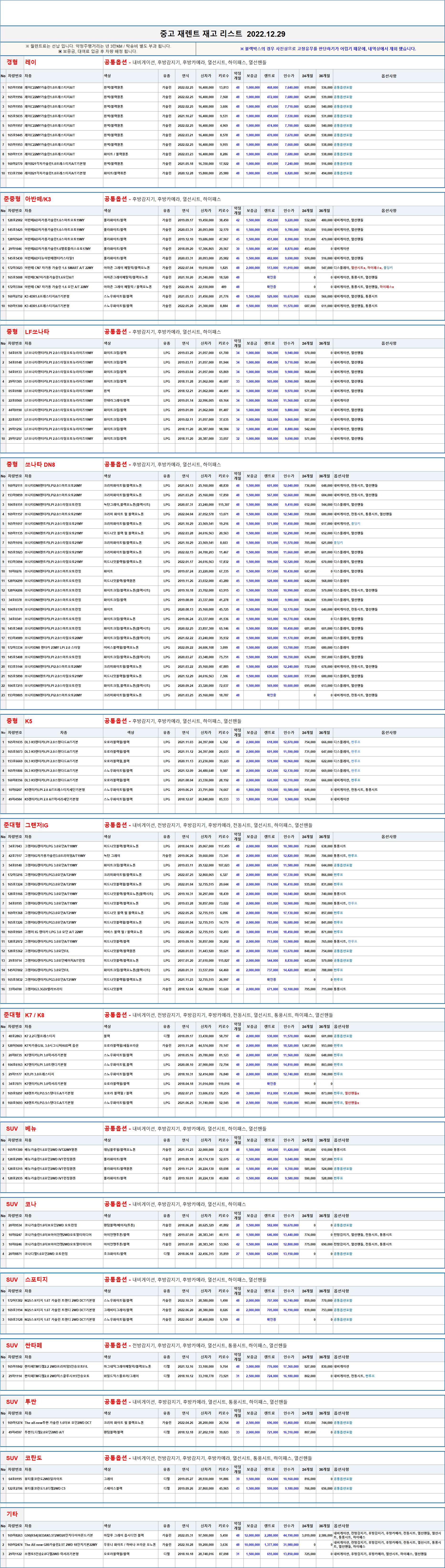
Task: Select the '중형' label beside K5
Action: point(12,721)
